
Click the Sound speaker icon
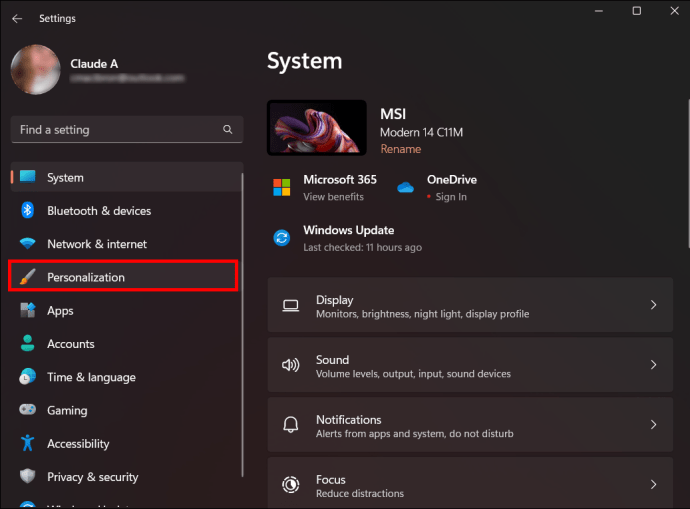point(290,365)
